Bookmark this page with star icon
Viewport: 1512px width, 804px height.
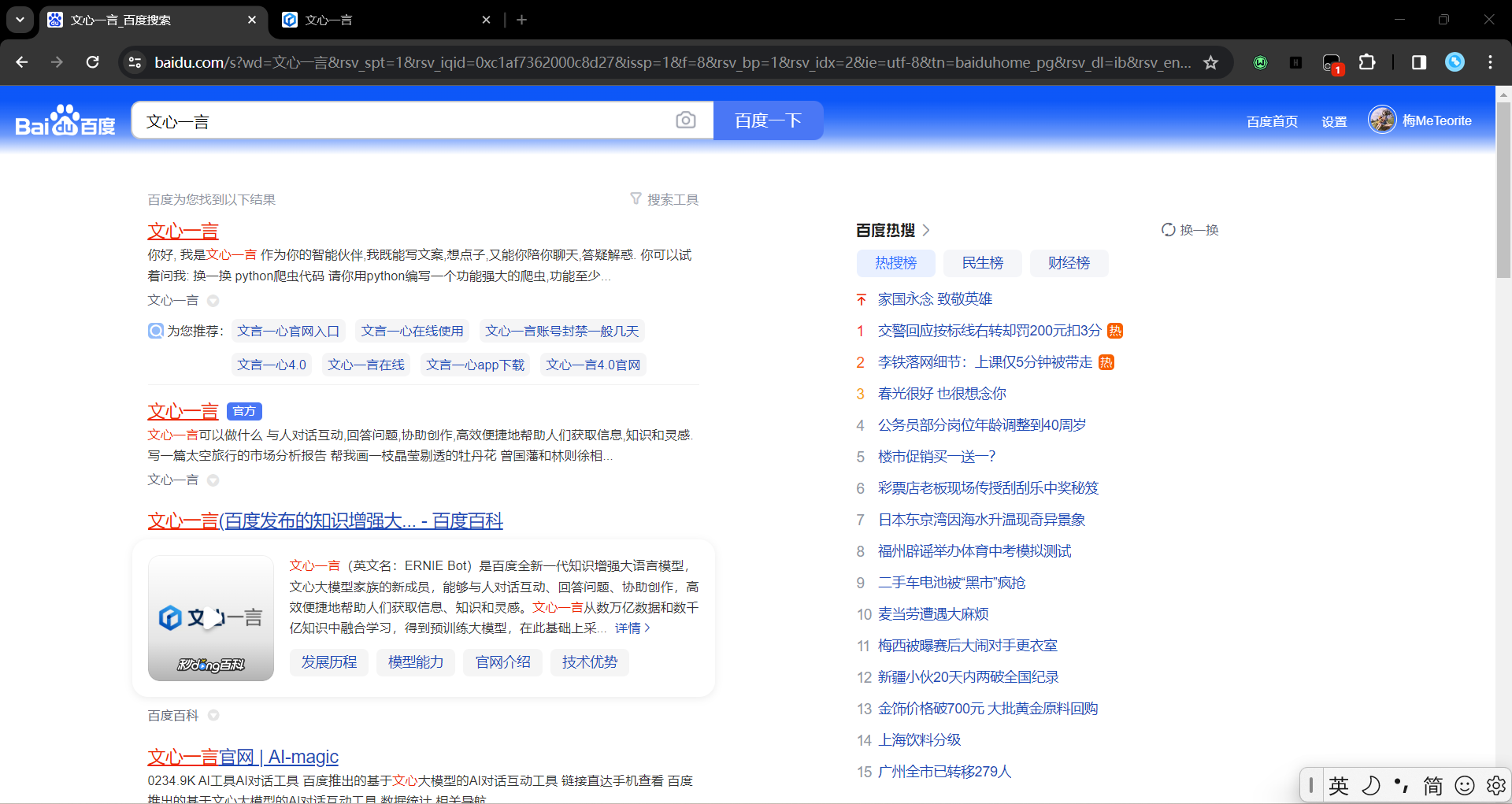pyautogui.click(x=1210, y=62)
